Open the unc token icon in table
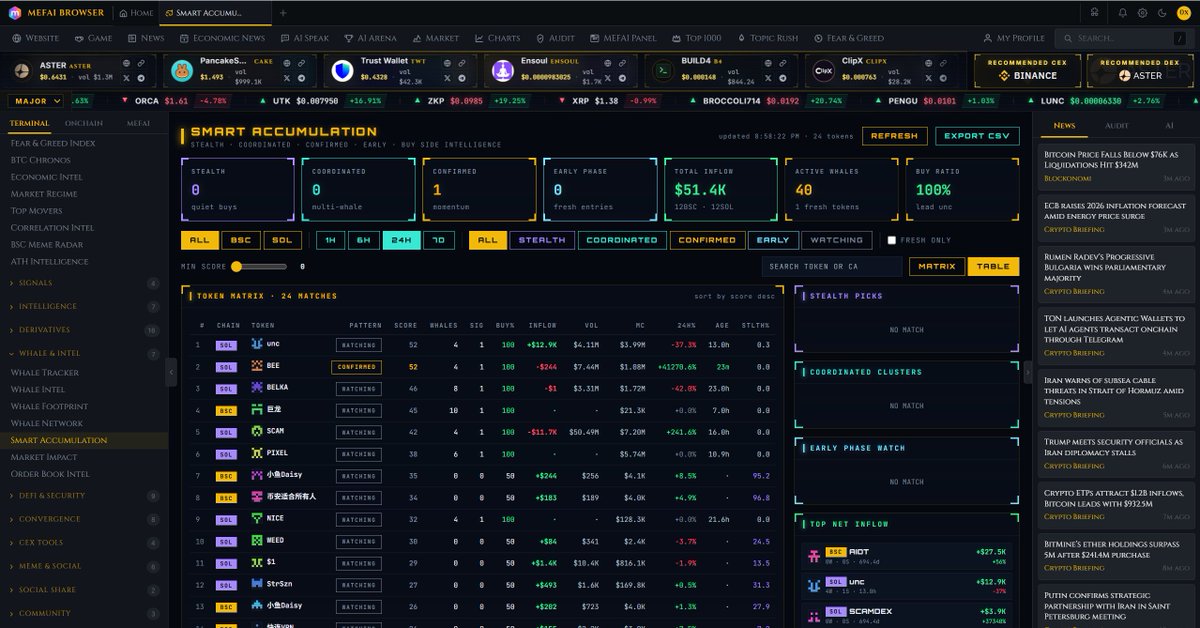 tap(257, 344)
